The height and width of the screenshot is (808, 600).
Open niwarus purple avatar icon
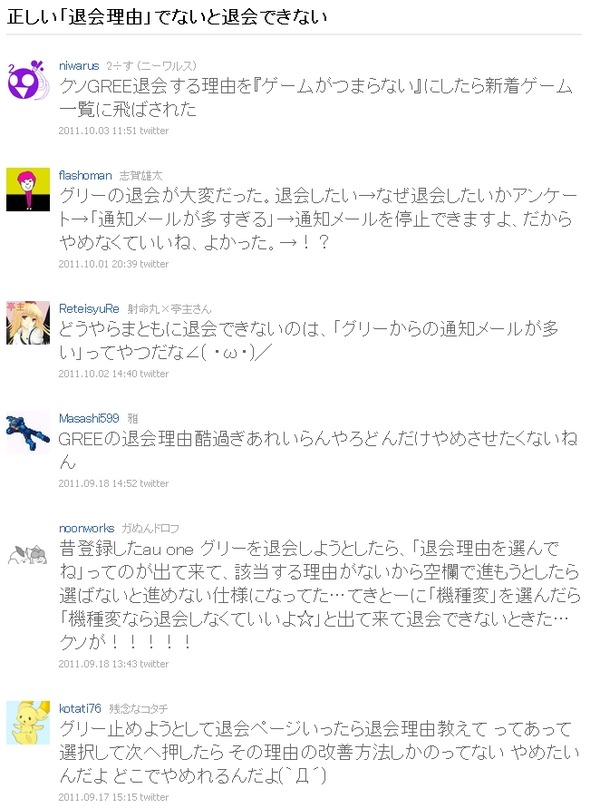pyautogui.click(x=28, y=80)
